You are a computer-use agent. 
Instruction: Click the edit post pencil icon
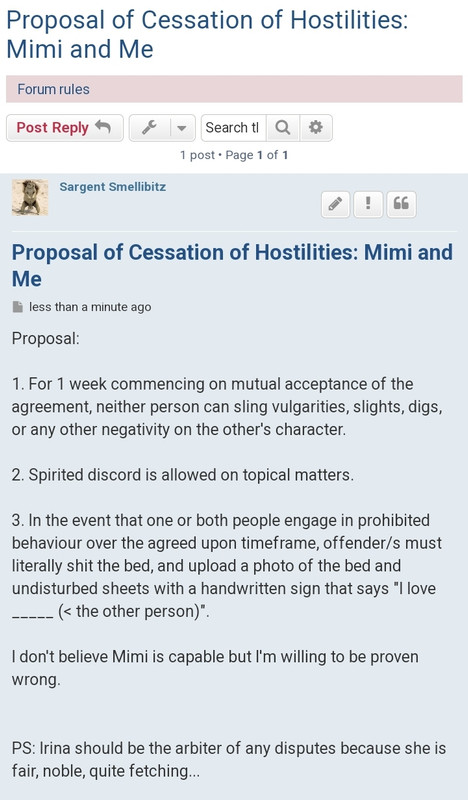click(335, 205)
